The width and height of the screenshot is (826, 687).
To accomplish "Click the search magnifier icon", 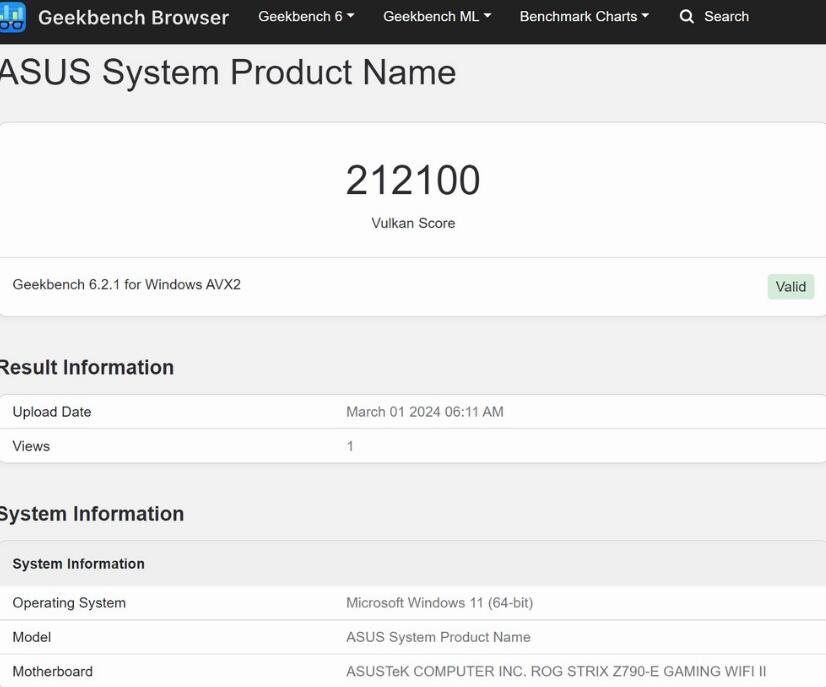I will [x=686, y=17].
